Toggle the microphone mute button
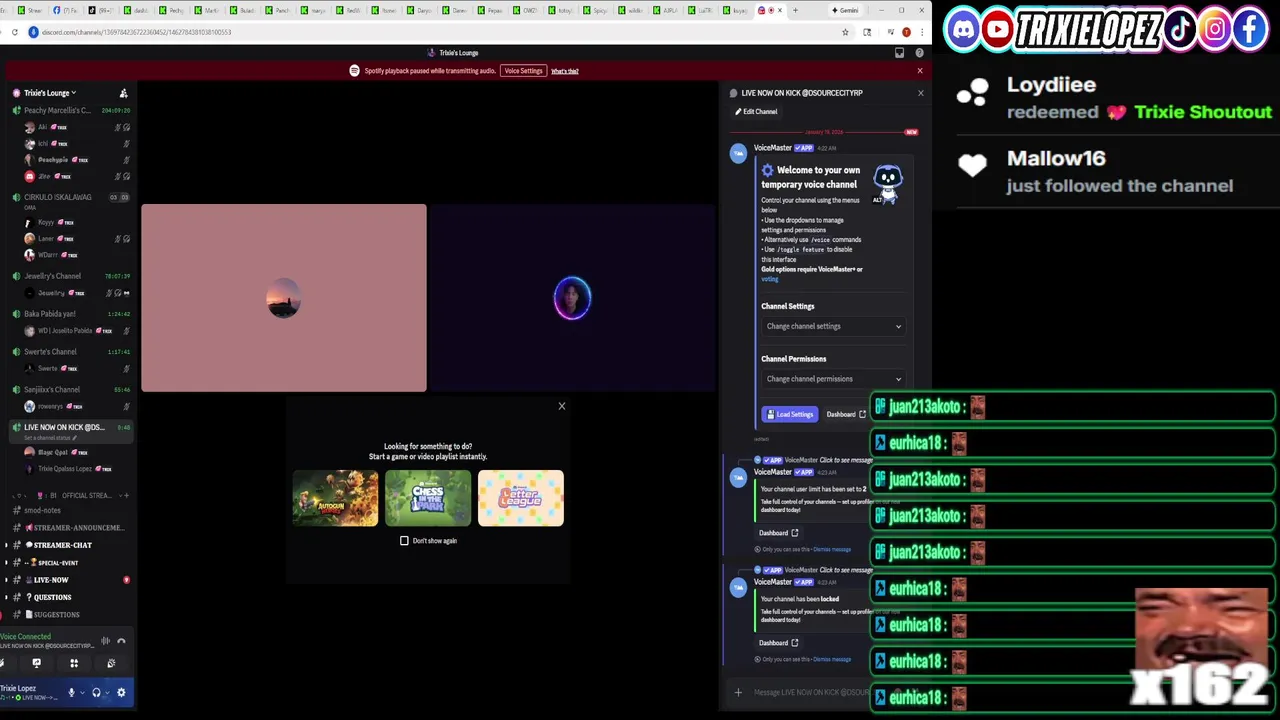 tap(71, 692)
